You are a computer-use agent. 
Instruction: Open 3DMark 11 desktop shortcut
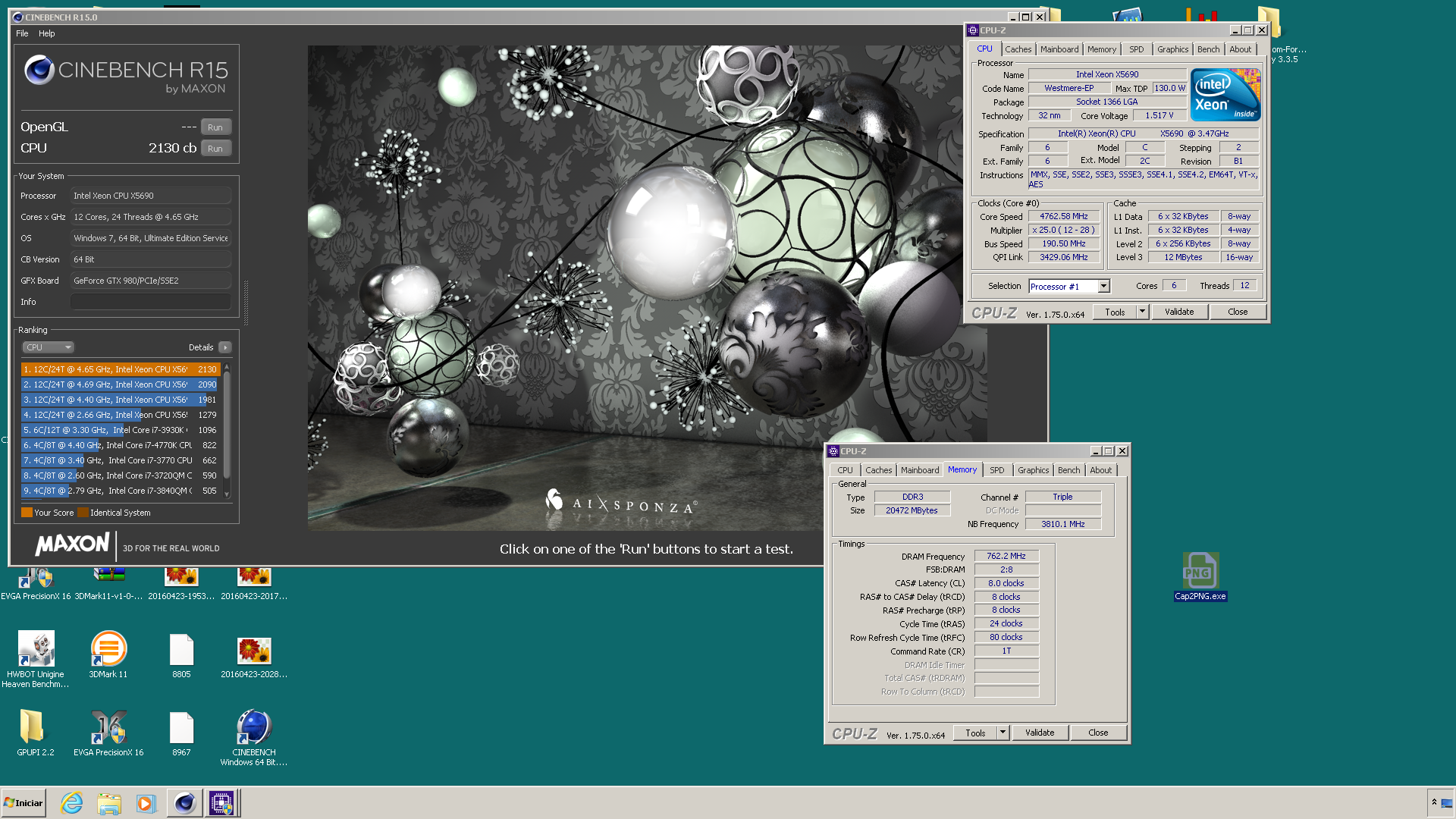[108, 654]
